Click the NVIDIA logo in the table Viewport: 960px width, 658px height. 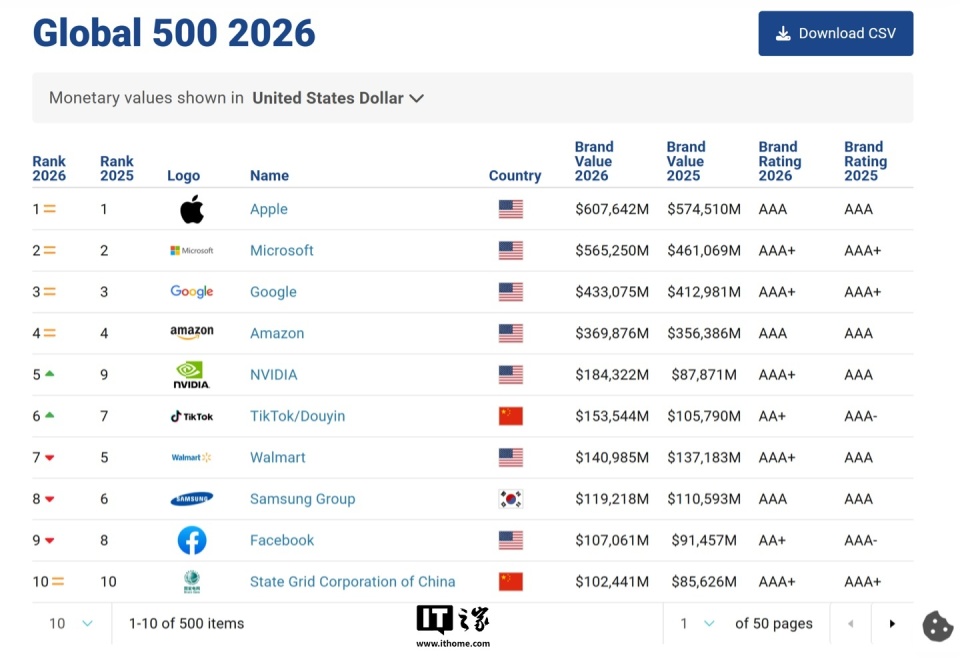(192, 375)
